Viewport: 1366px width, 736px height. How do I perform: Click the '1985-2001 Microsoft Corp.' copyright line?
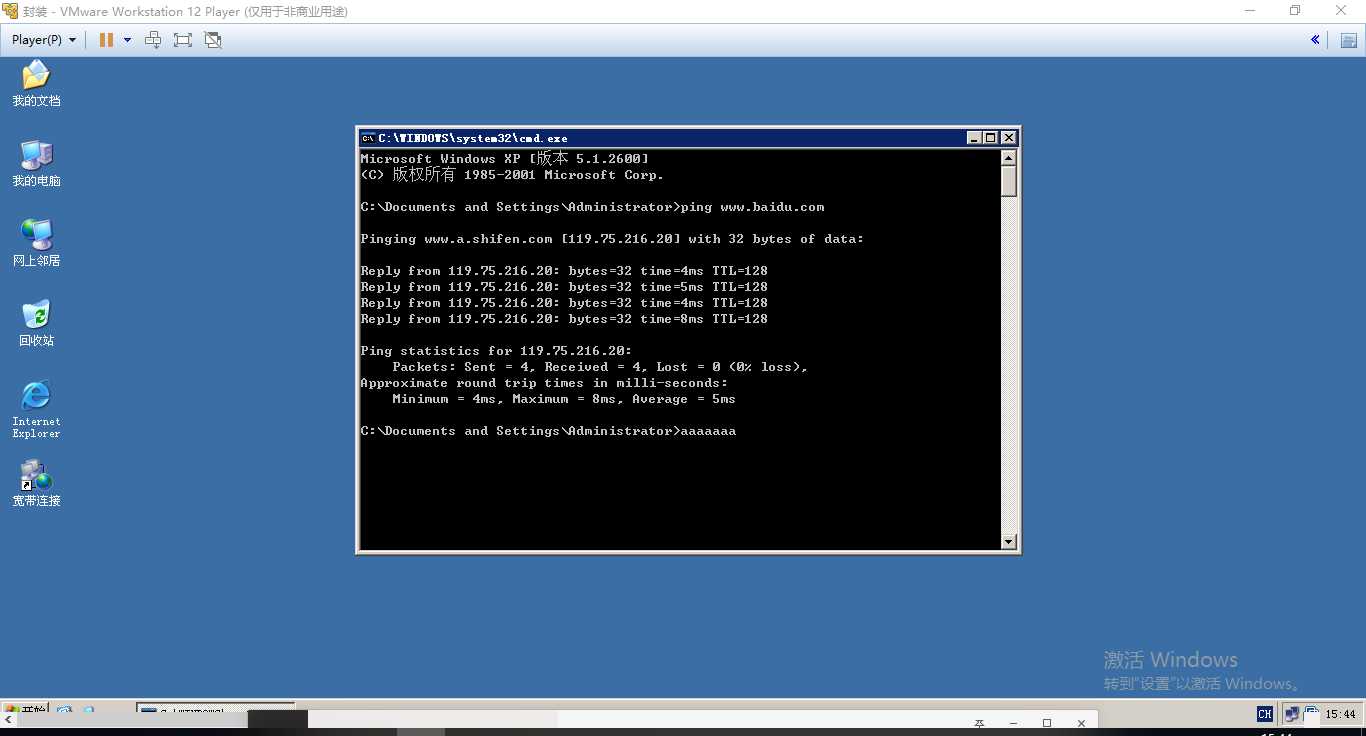(512, 175)
